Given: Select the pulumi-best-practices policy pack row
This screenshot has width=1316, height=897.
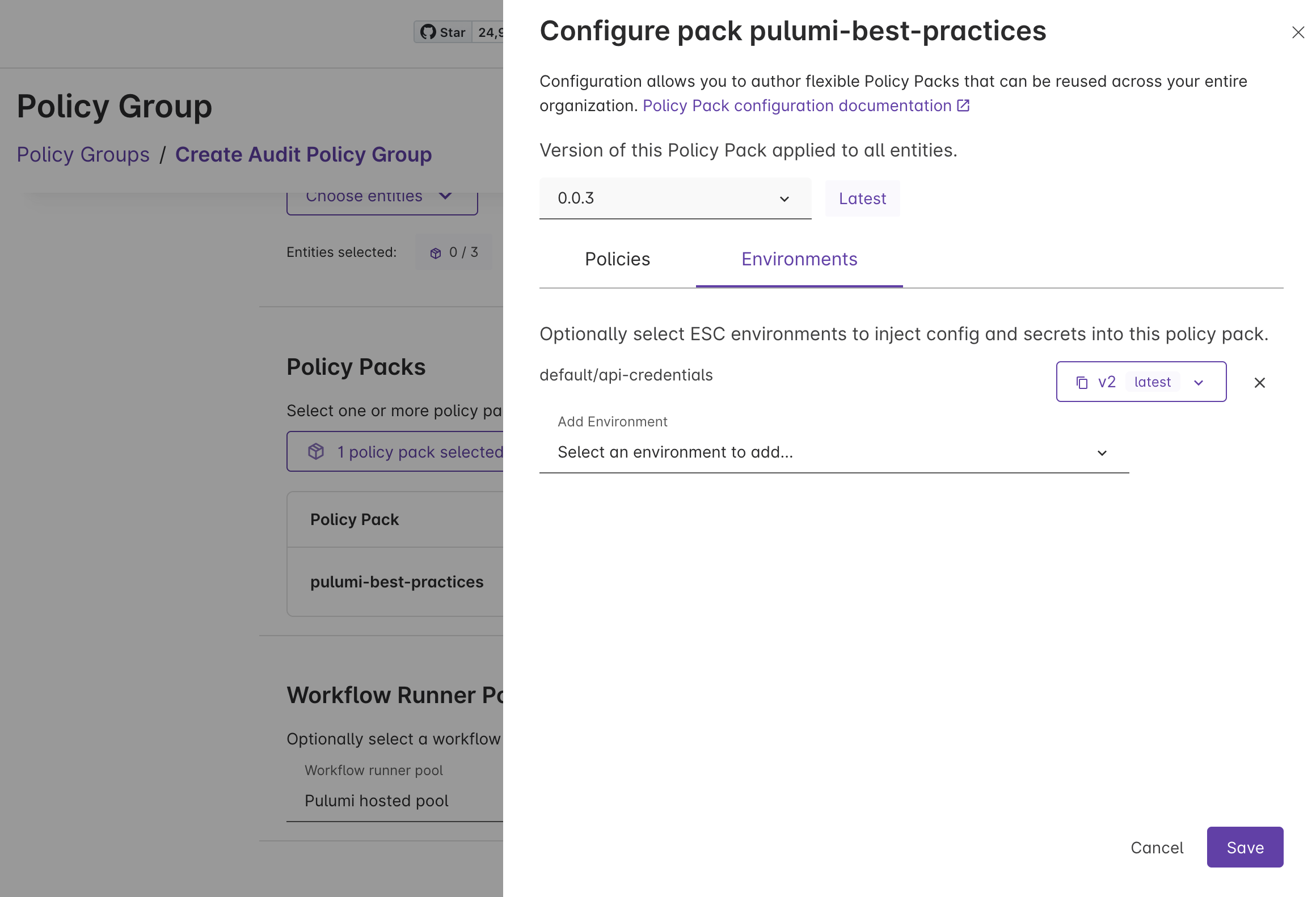Looking at the screenshot, I should [397, 581].
